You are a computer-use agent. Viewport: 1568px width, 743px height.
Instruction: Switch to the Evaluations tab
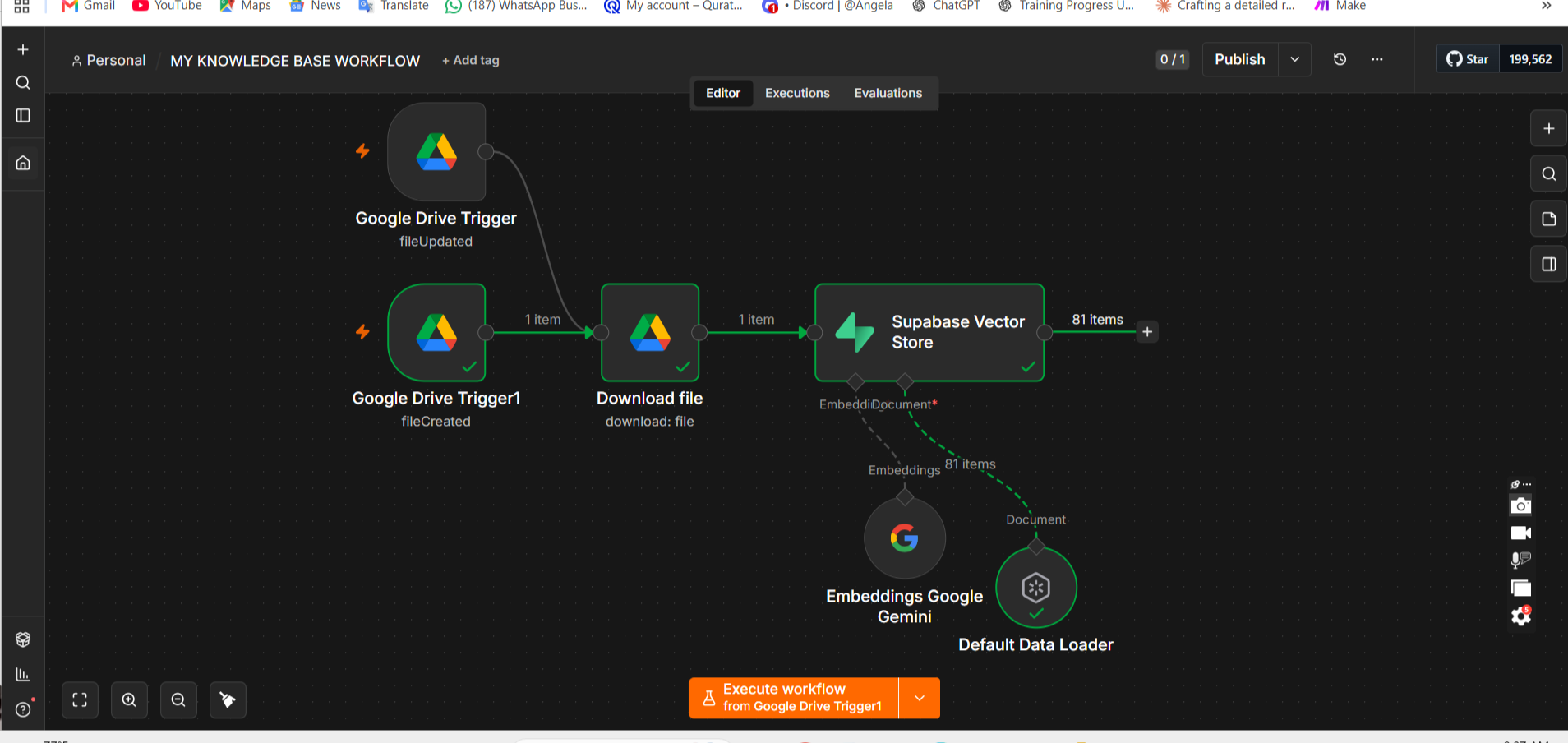point(888,93)
